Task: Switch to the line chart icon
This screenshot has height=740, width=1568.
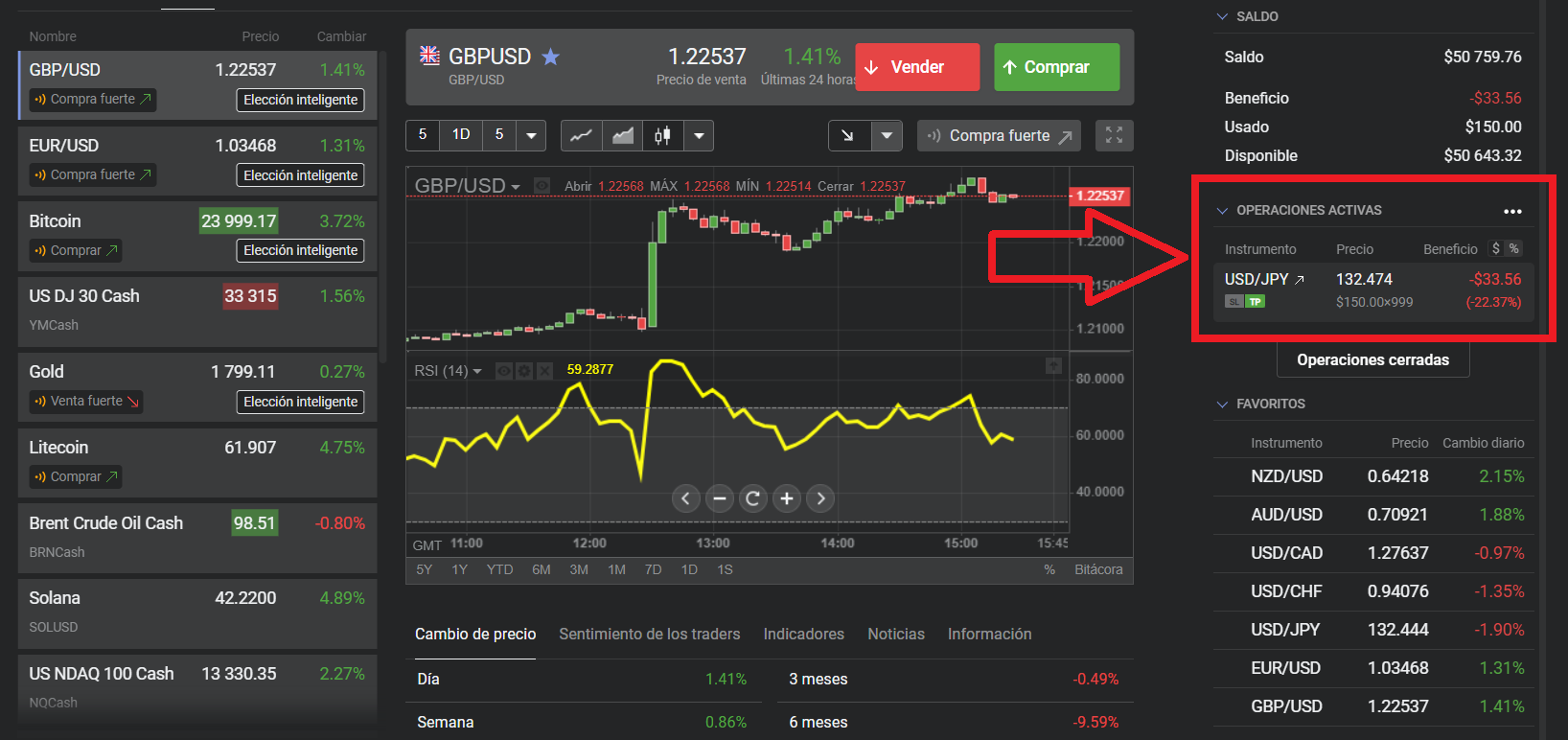Action: click(x=581, y=136)
